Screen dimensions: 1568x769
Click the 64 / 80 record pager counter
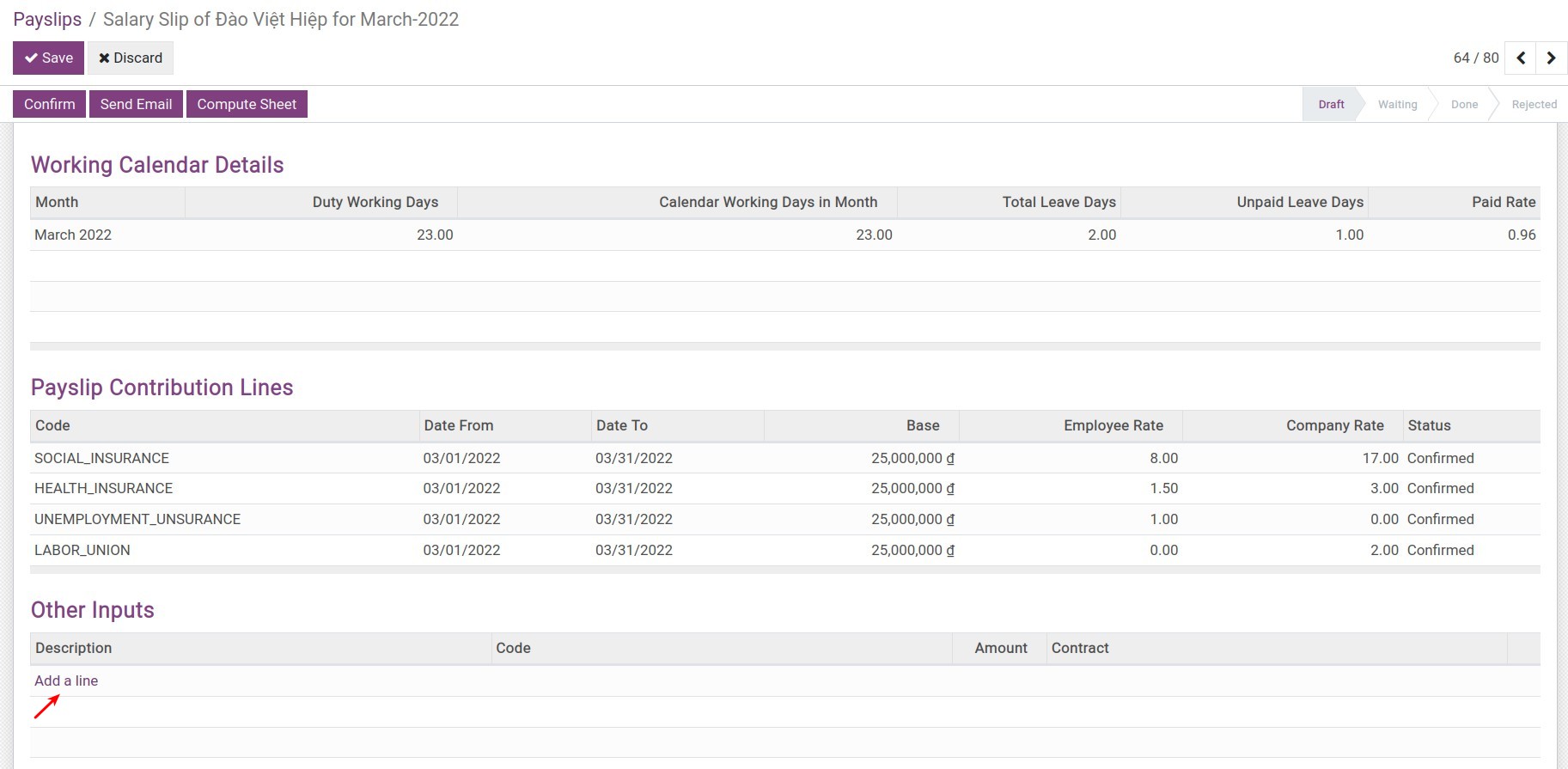click(x=1475, y=58)
